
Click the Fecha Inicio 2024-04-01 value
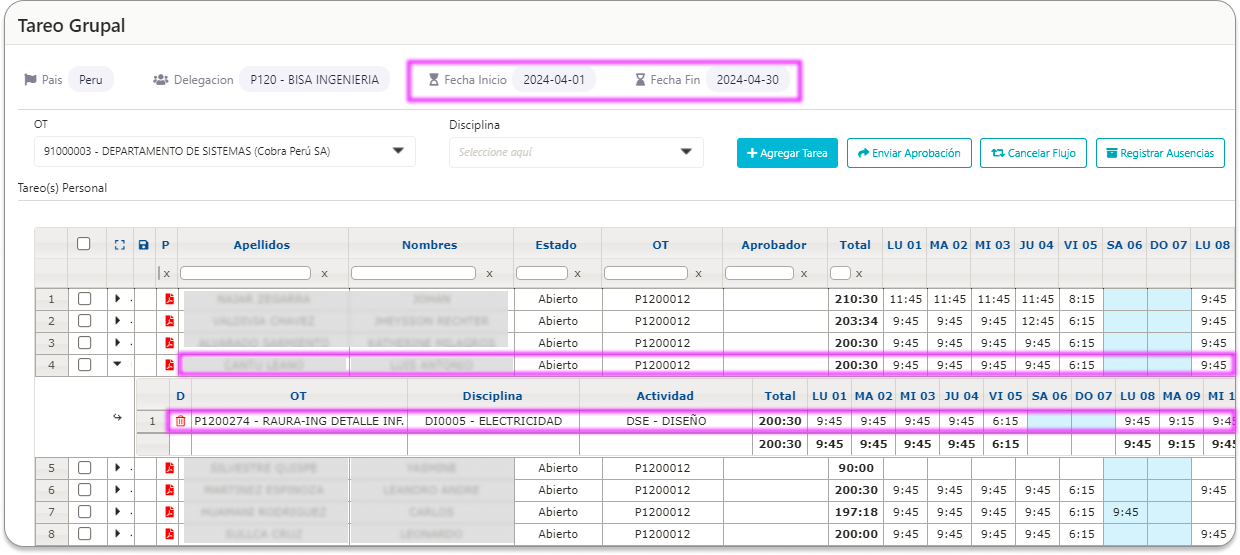[x=554, y=79]
